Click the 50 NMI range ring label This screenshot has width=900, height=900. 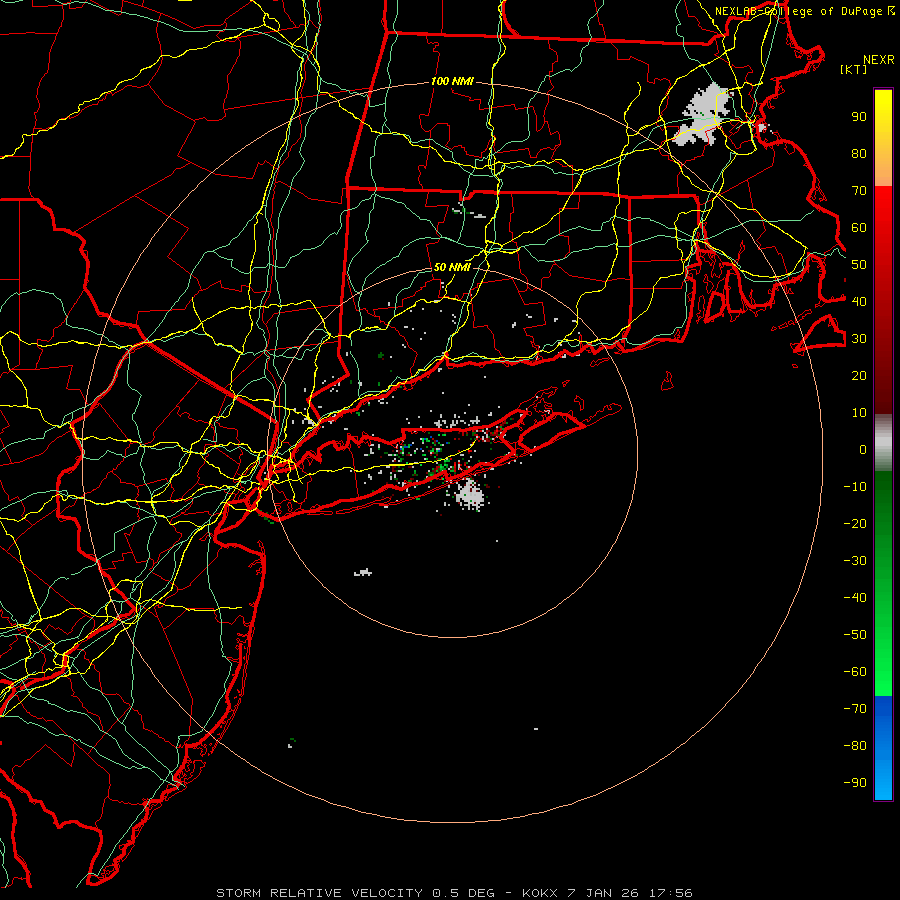point(452,267)
